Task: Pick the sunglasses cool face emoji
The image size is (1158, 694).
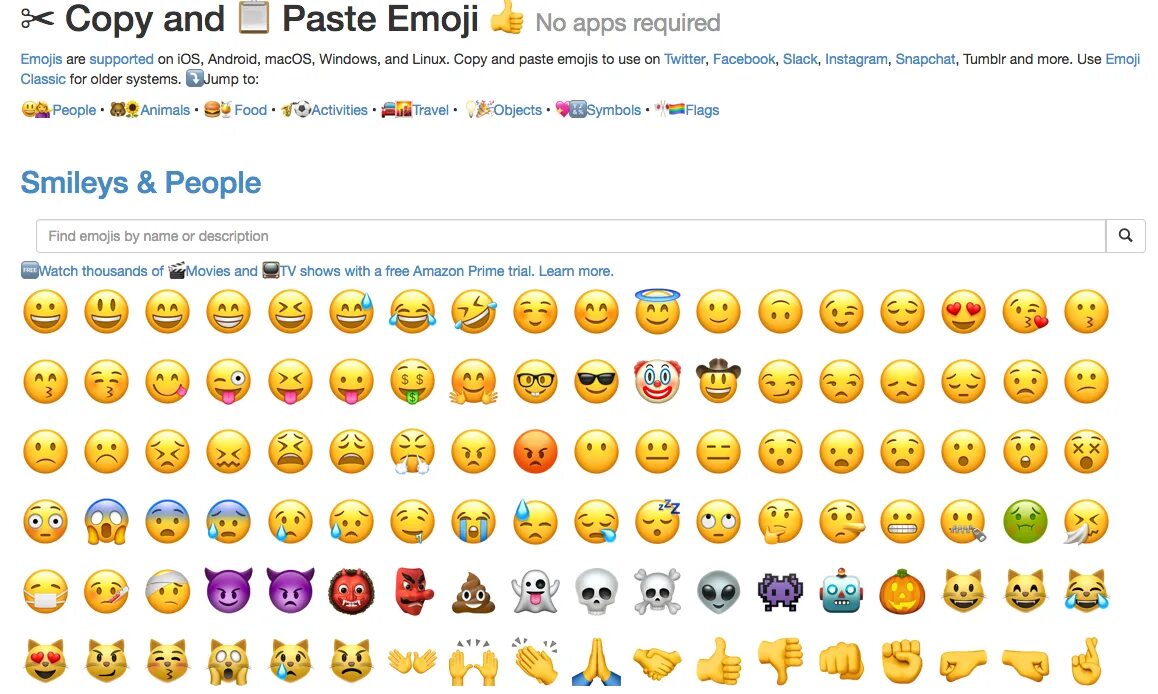Action: (x=596, y=381)
